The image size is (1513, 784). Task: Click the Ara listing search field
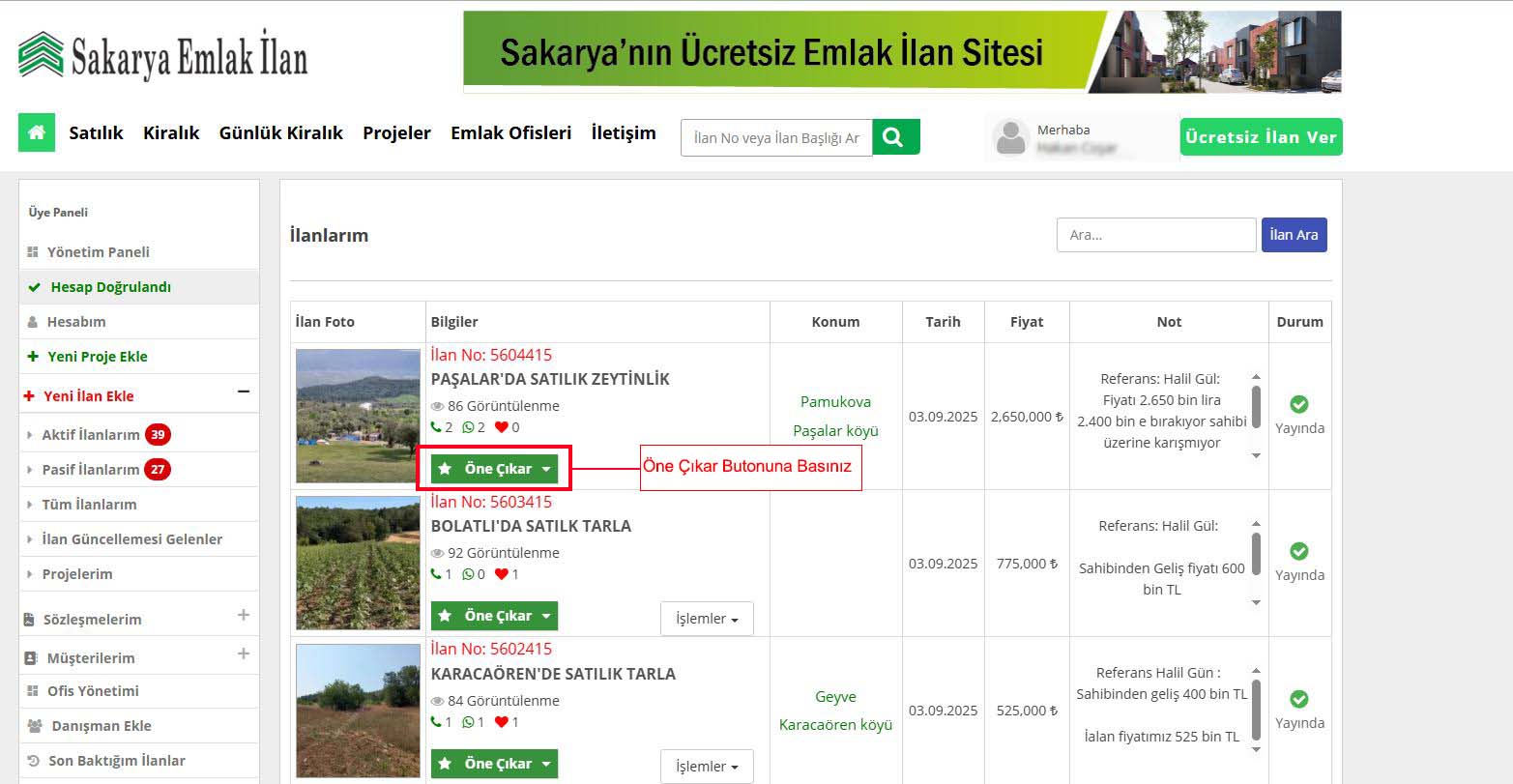click(1155, 235)
